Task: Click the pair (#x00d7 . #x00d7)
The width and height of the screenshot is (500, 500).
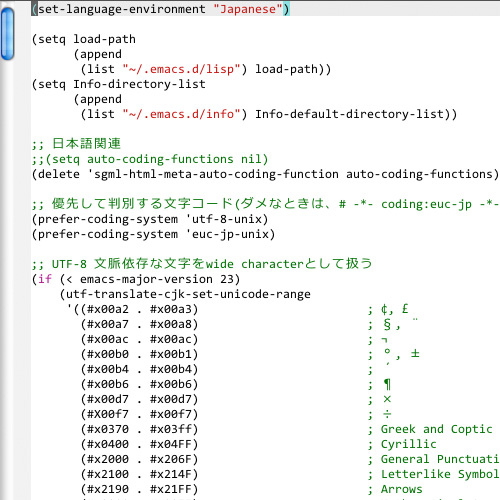Action: point(139,399)
